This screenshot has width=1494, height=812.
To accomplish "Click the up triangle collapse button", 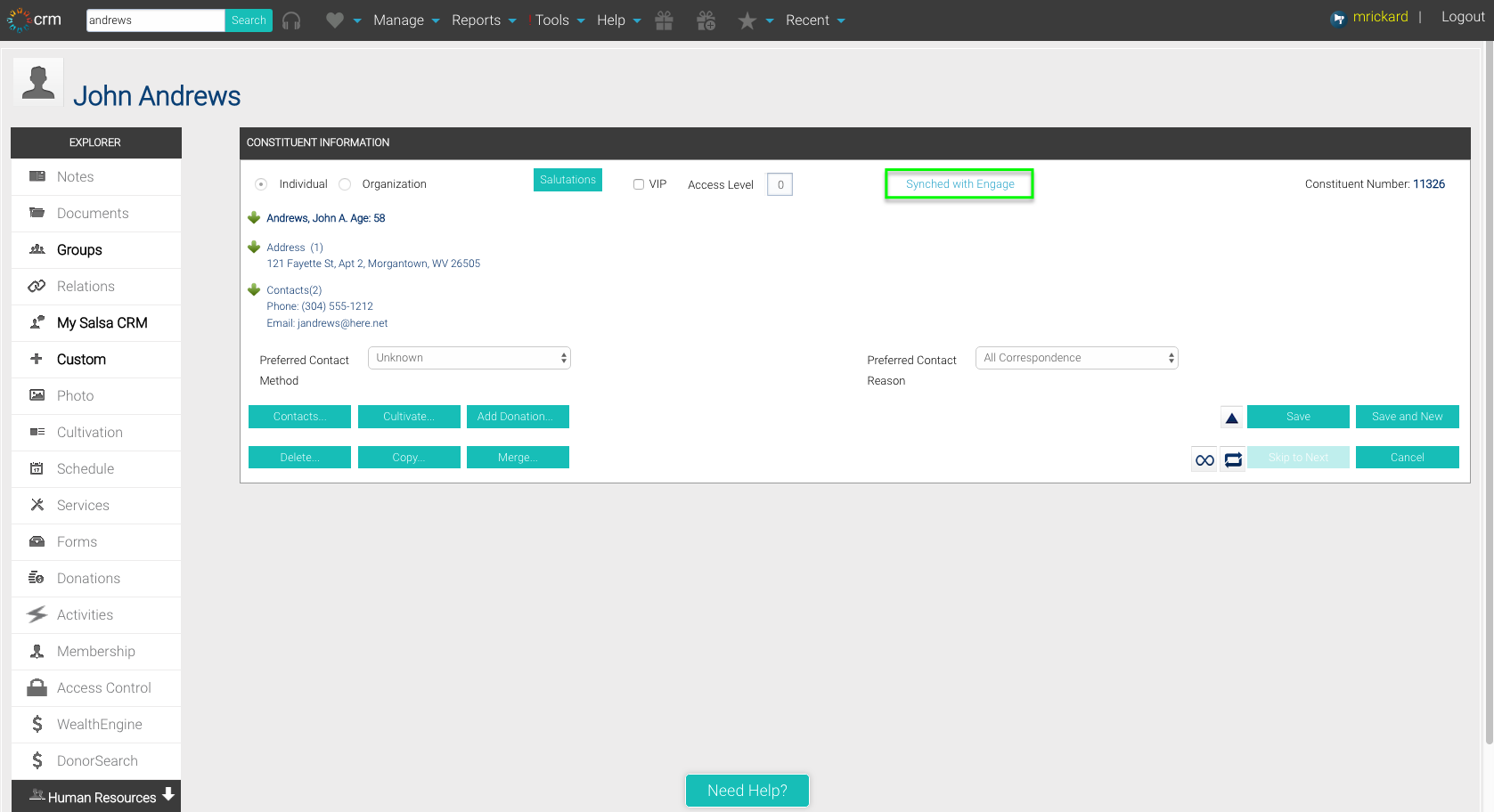I will 1231,418.
